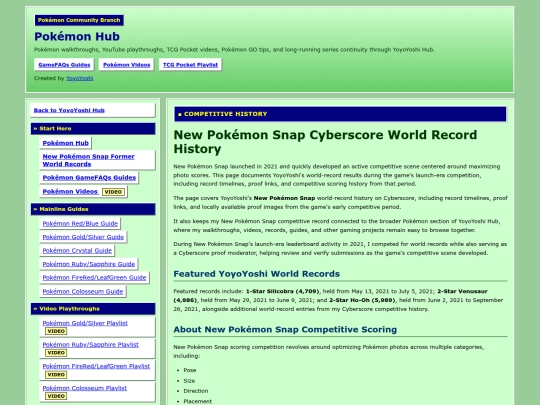This screenshot has width=540, height=405.
Task: Click VIDEO badge under Colosseum Playlist
Action: (56, 396)
